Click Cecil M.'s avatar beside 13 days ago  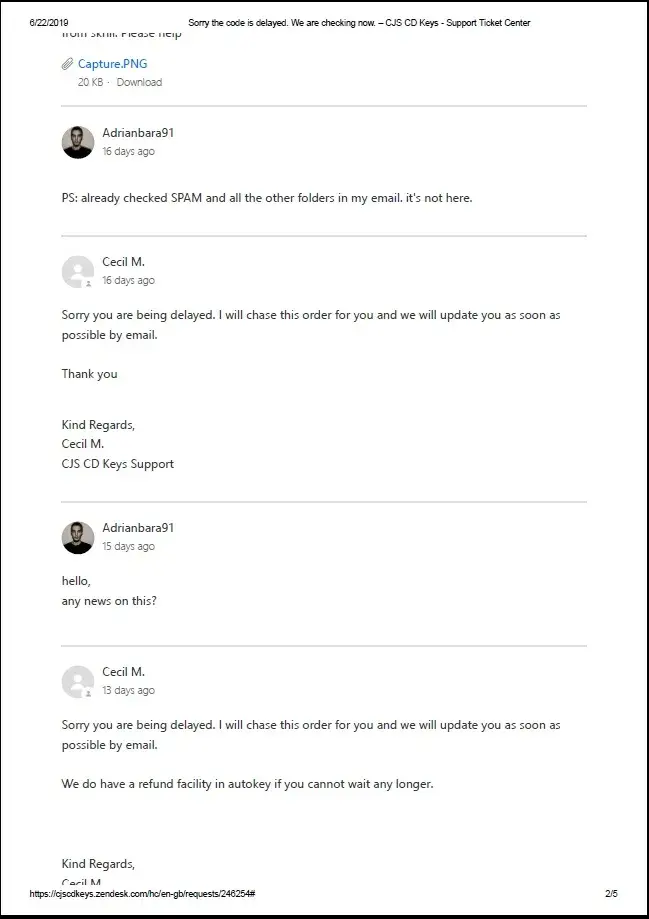click(78, 681)
